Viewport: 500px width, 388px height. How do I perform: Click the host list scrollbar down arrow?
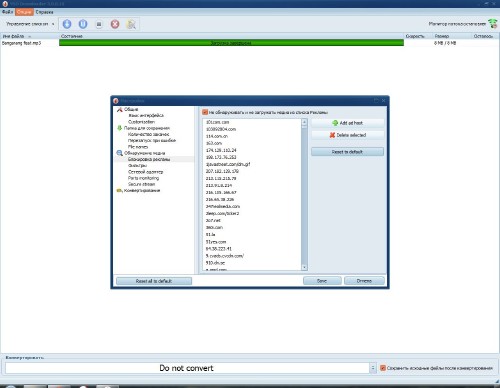[x=304, y=267]
